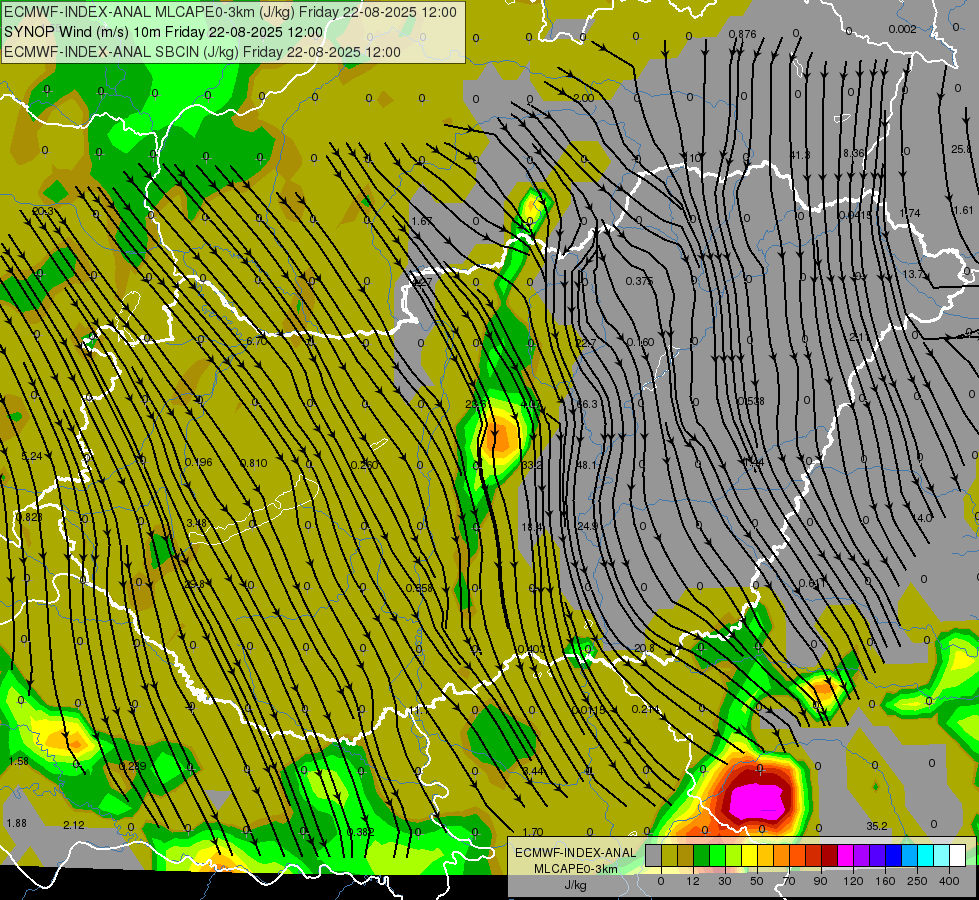Select the 2.12 map value

tap(74, 825)
